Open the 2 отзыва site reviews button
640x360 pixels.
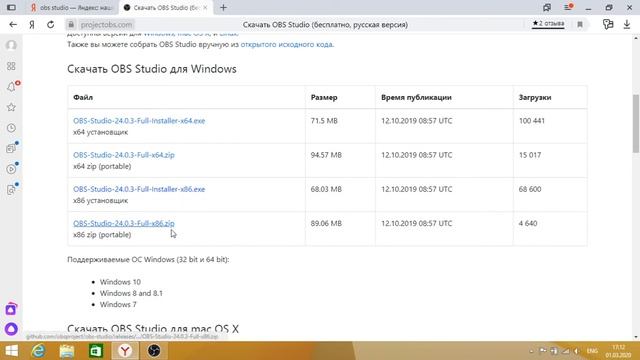tap(548, 24)
